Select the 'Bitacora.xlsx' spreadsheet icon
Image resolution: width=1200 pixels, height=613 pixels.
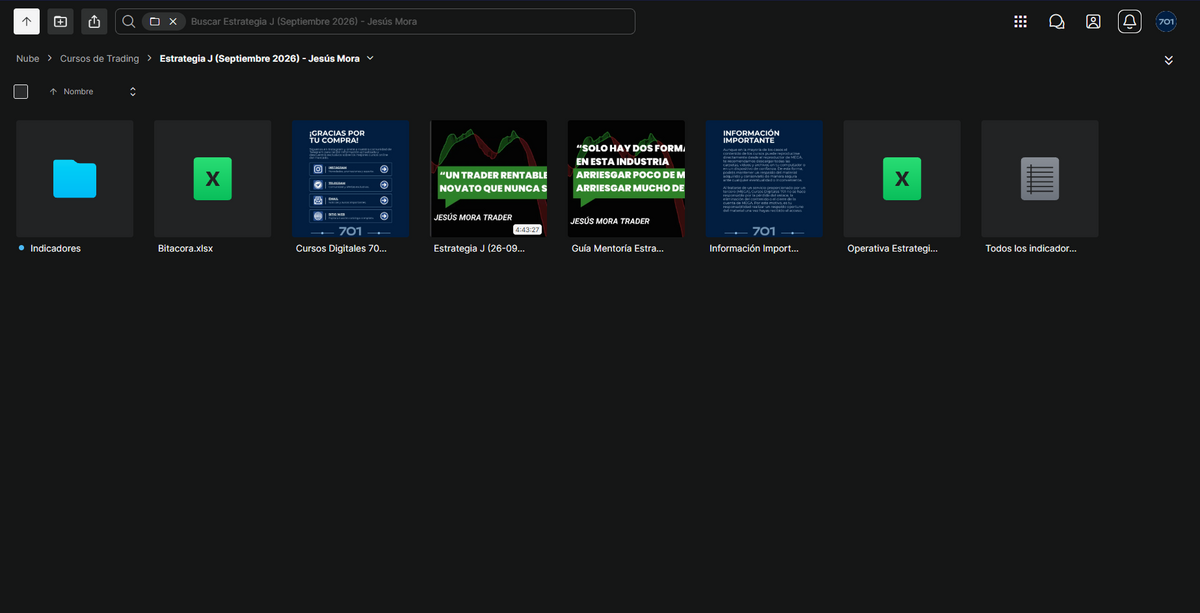pyautogui.click(x=212, y=179)
